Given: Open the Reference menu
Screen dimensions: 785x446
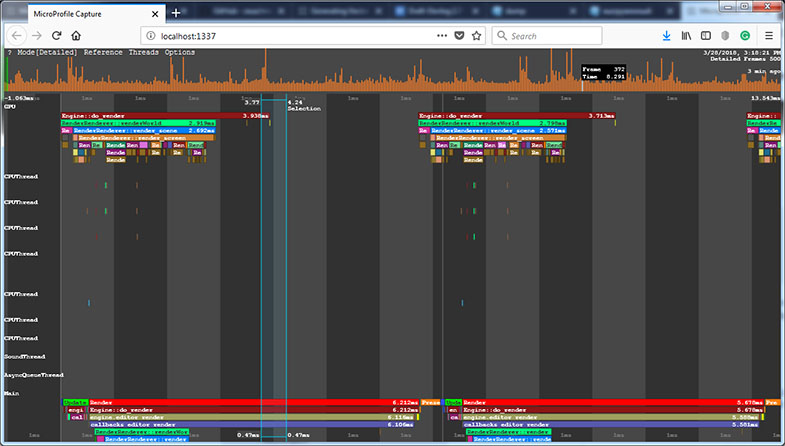Looking at the screenshot, I should [x=104, y=52].
